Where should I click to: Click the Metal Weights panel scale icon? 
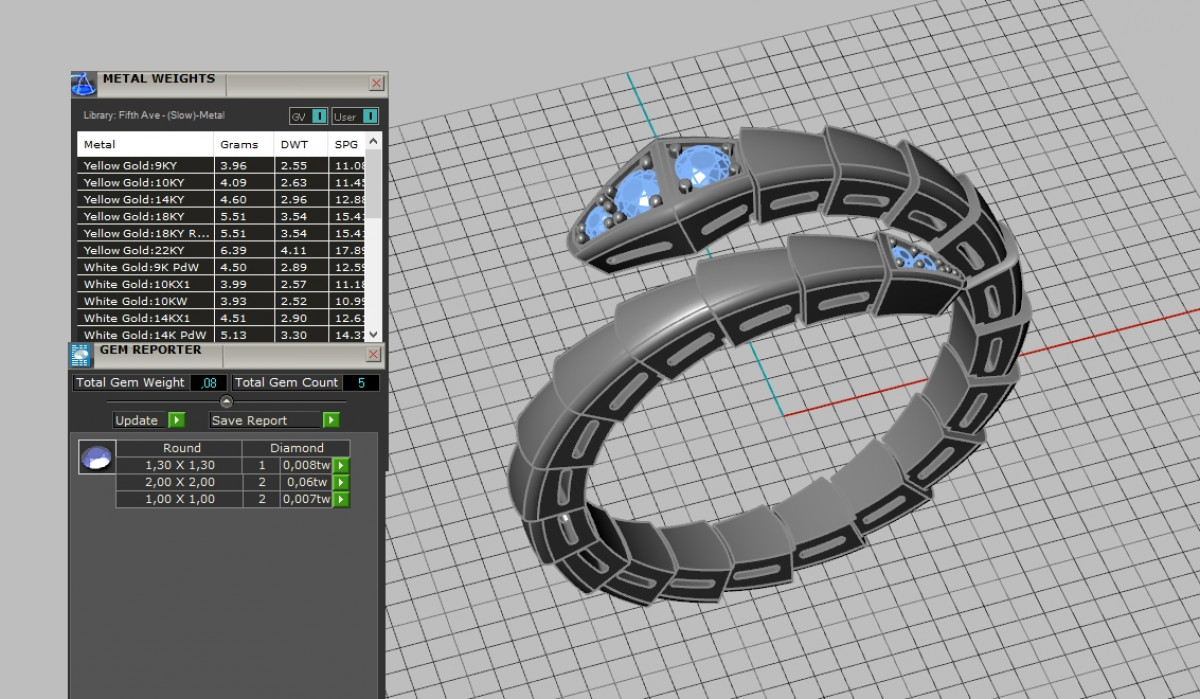[x=83, y=84]
